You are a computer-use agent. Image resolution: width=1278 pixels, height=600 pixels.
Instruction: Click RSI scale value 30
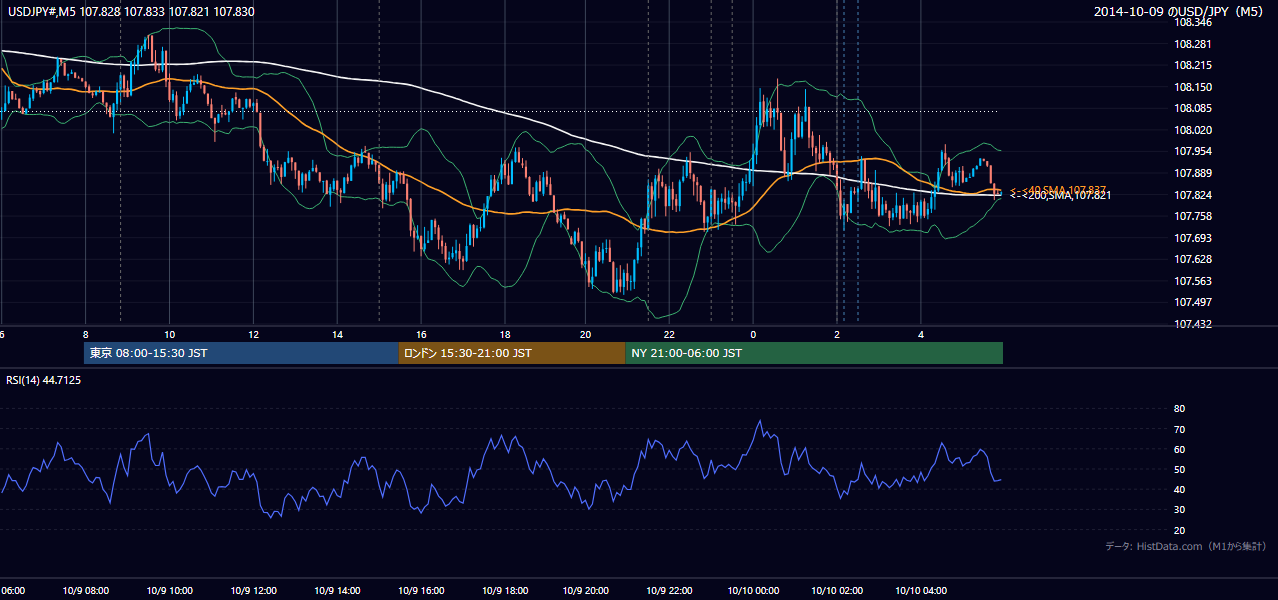click(x=1179, y=510)
